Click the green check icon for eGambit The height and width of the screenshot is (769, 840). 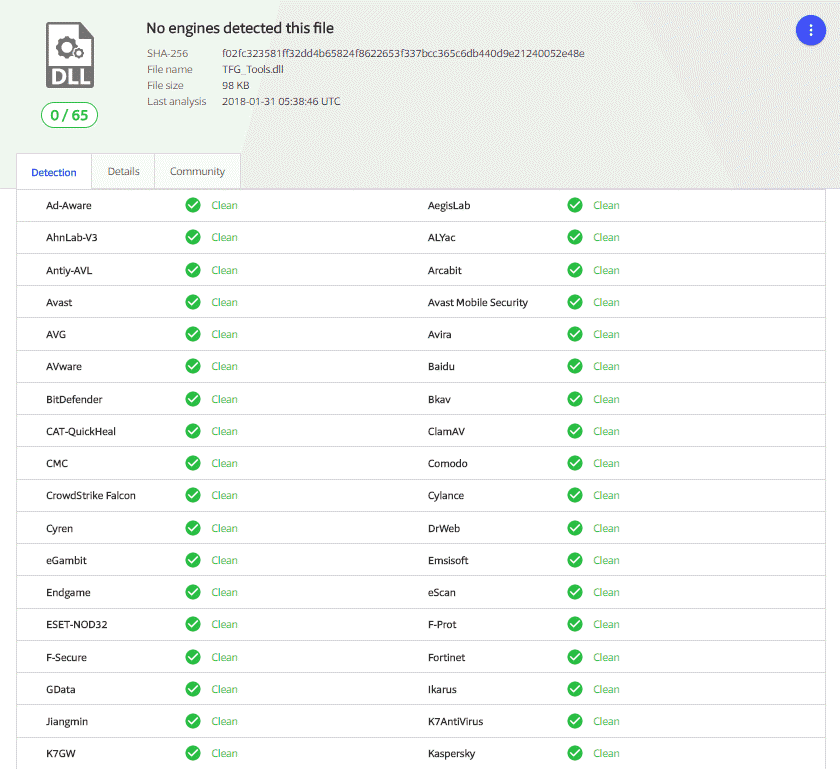[193, 561]
